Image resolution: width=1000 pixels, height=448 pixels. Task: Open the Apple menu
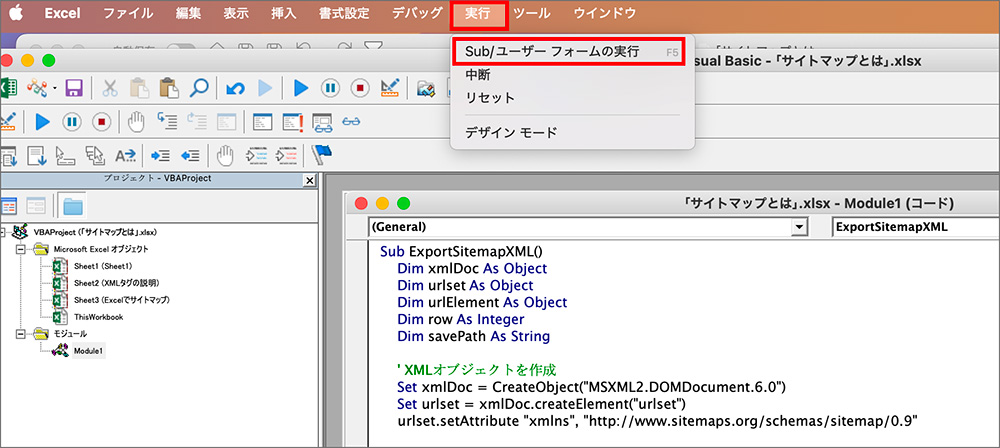click(17, 13)
